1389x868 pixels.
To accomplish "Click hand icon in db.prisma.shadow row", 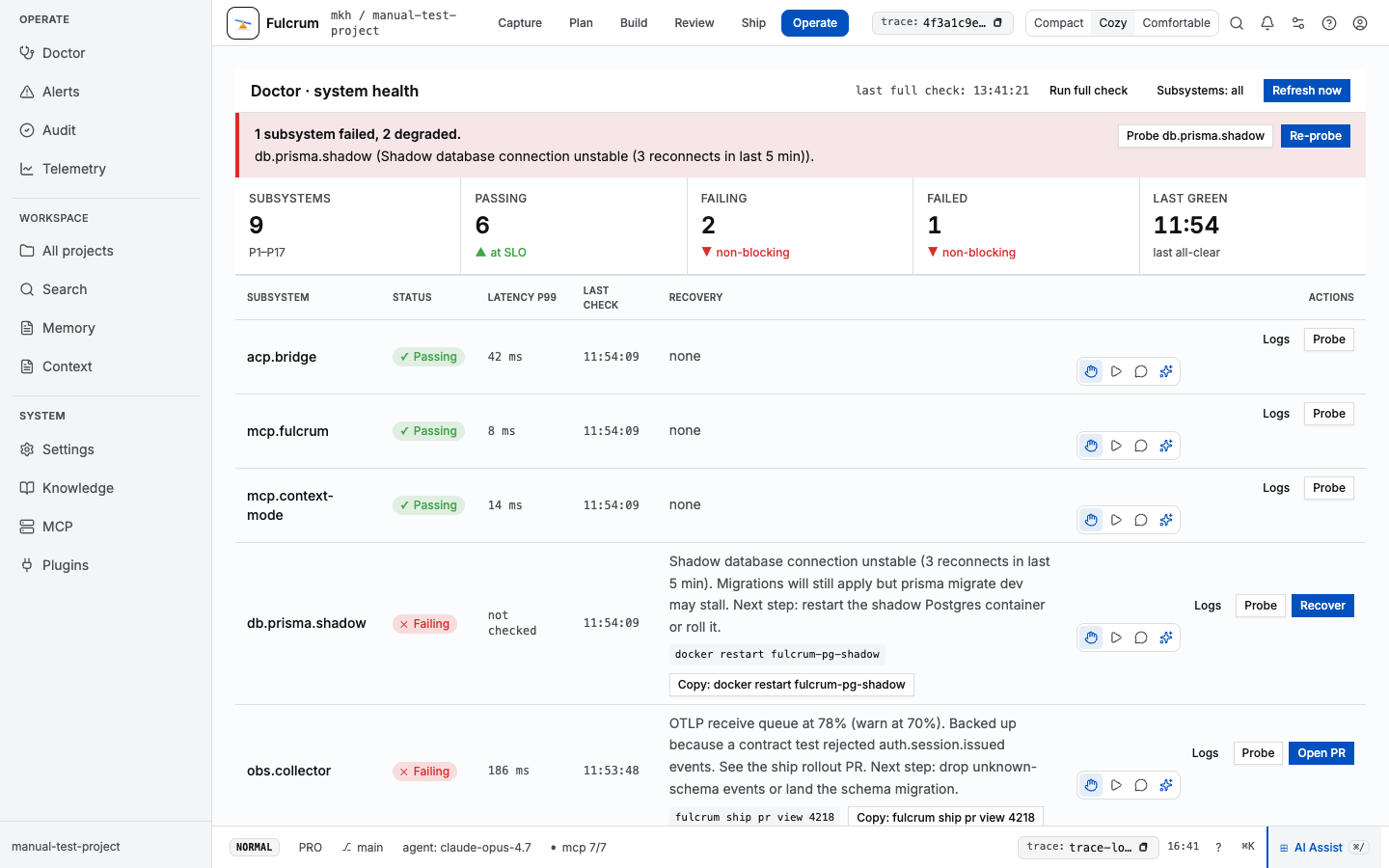I will pos(1091,637).
